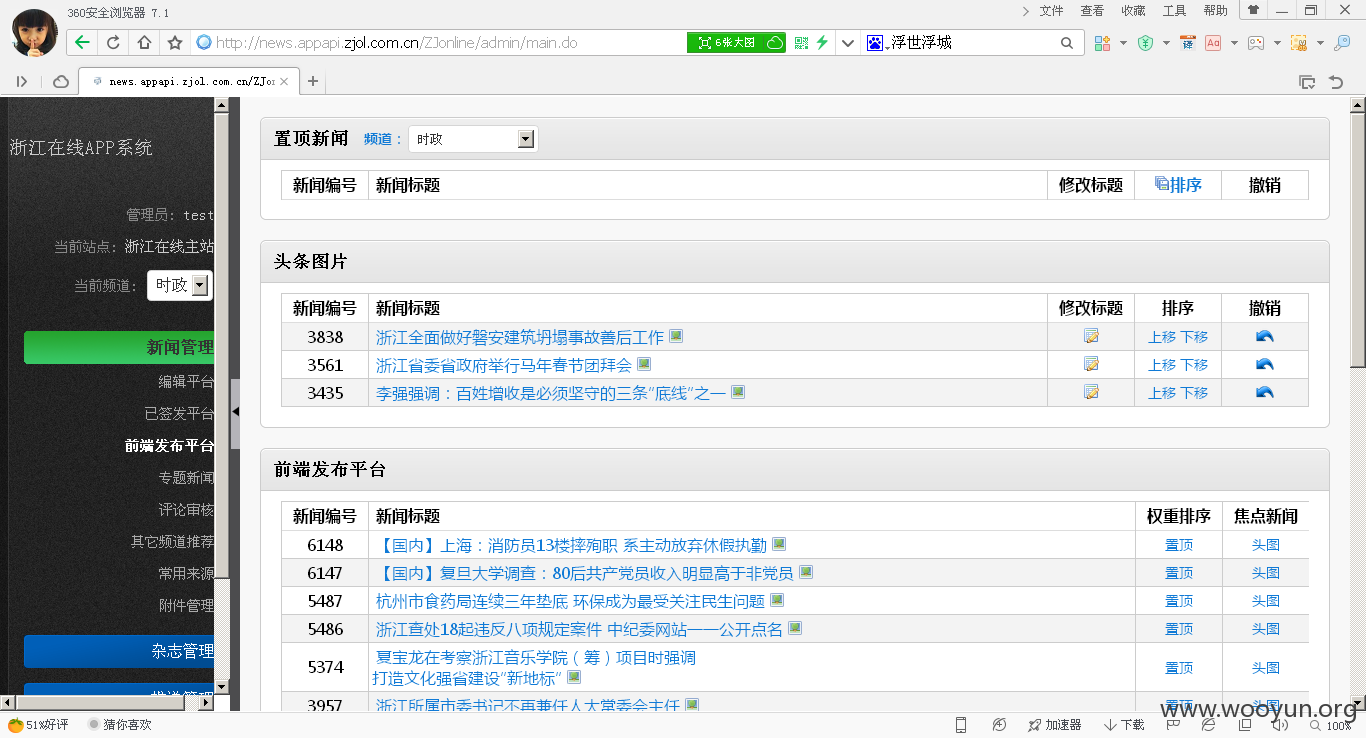Click edit title icon for news 3838

coord(1091,337)
